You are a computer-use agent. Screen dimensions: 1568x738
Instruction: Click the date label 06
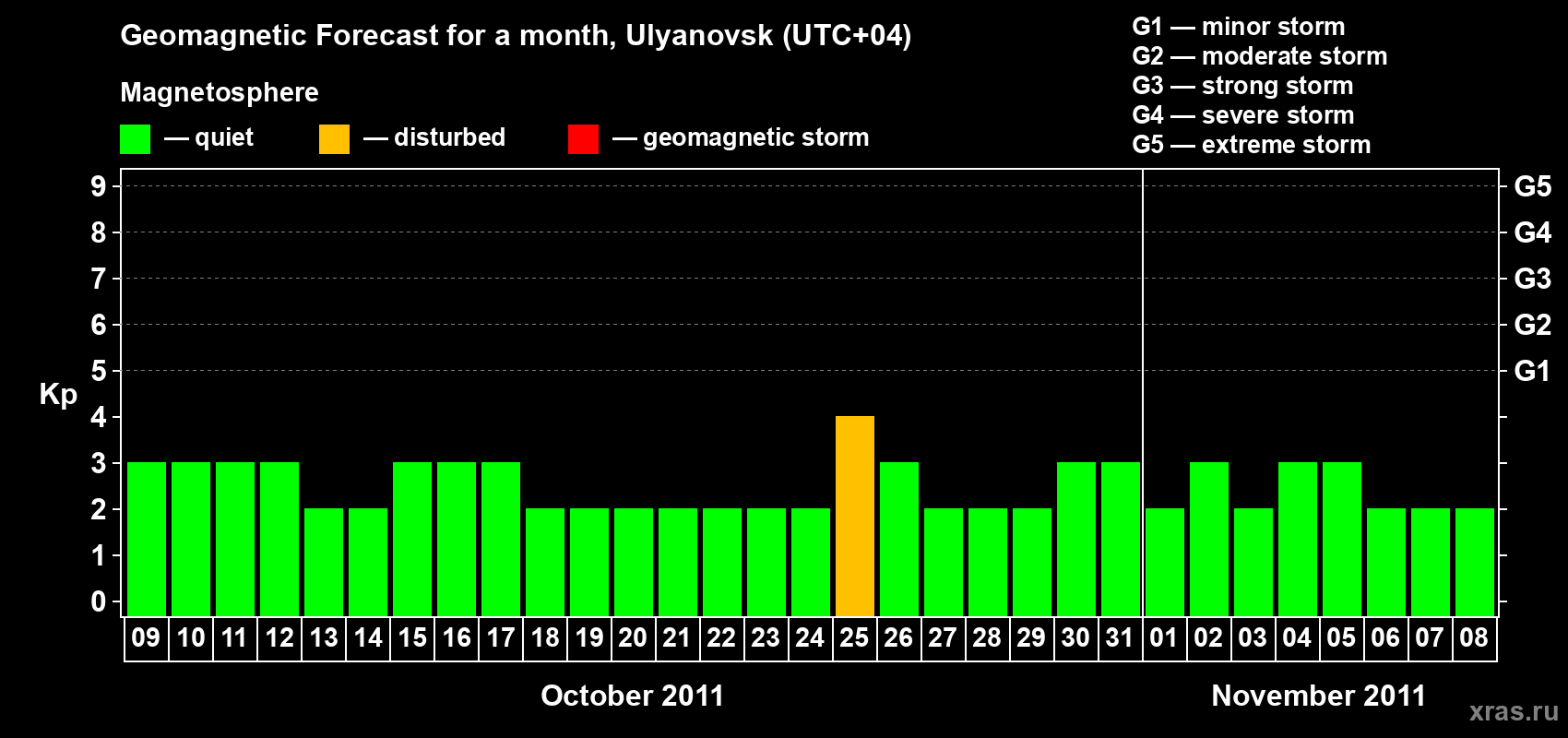1385,637
